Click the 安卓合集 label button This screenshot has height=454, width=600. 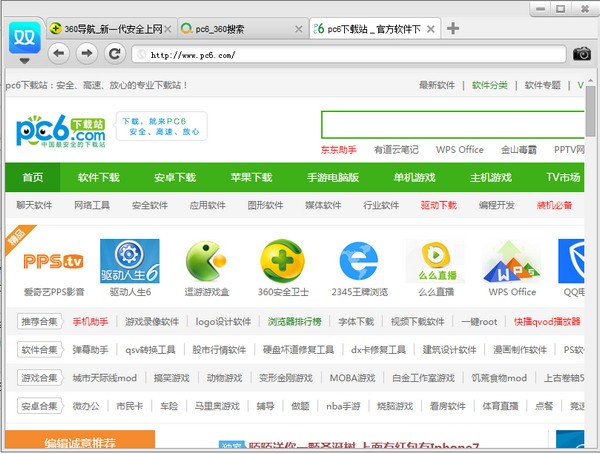point(39,406)
